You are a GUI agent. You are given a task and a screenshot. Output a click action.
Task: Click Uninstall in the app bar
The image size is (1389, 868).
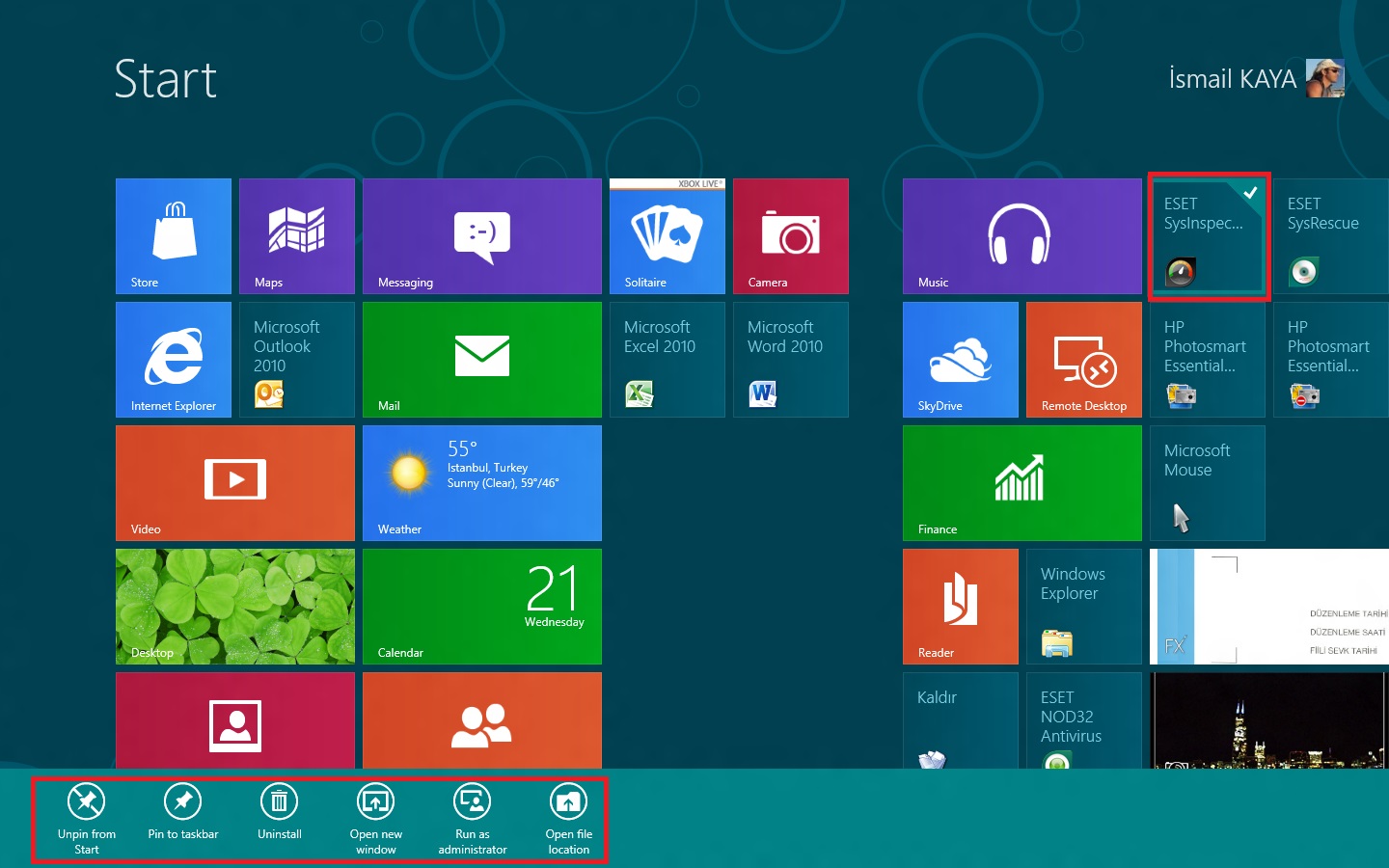tap(280, 811)
